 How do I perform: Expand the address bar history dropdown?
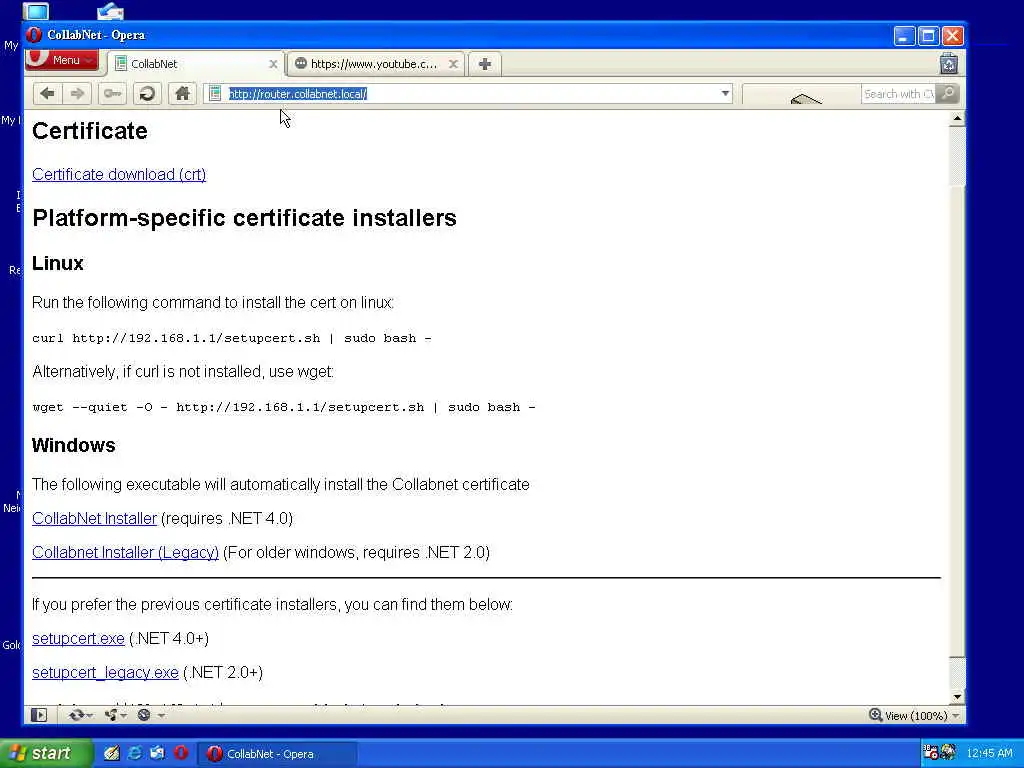click(725, 93)
